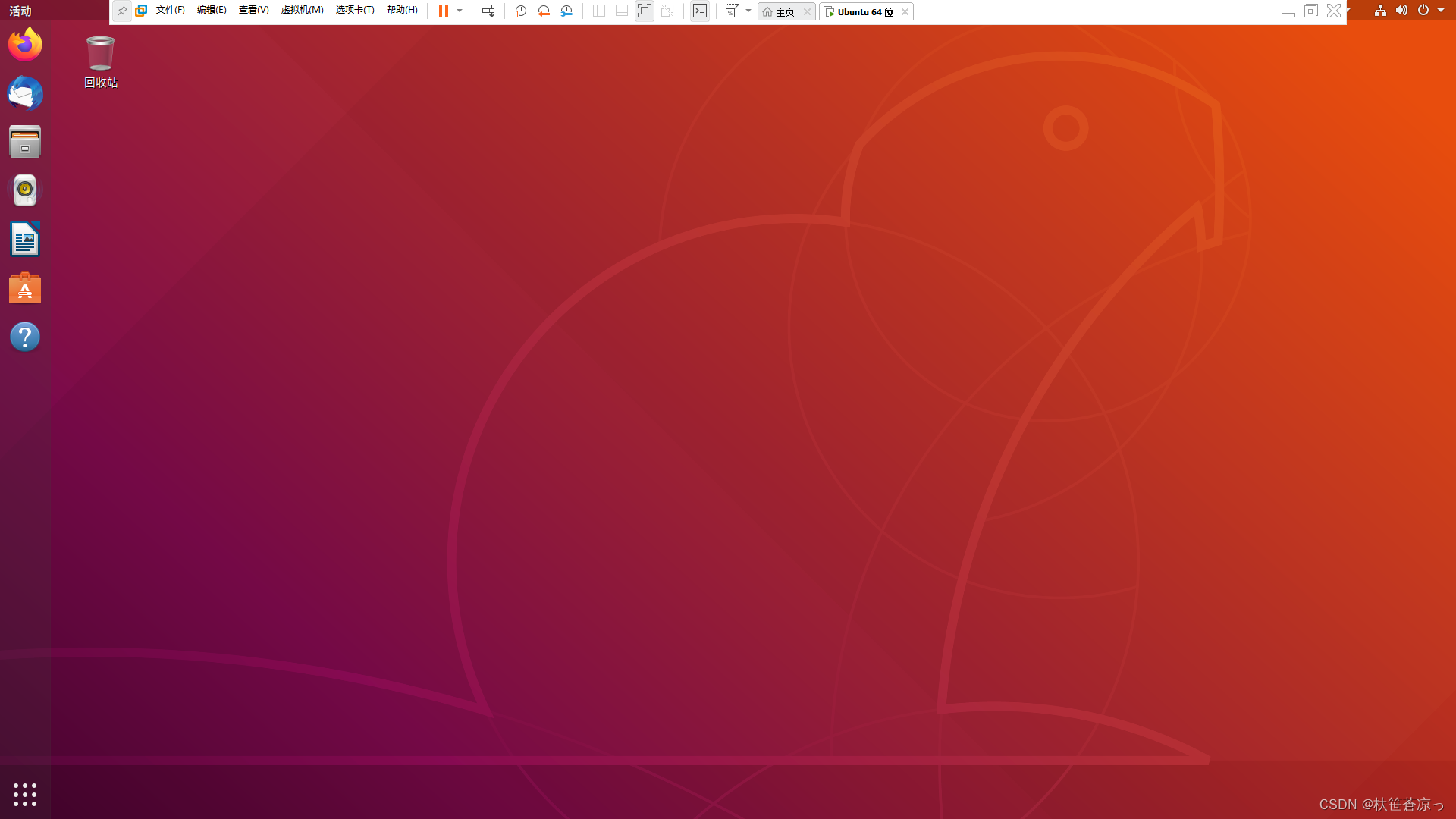
Task: Click the pin toolbar icon
Action: pyautogui.click(x=121, y=11)
